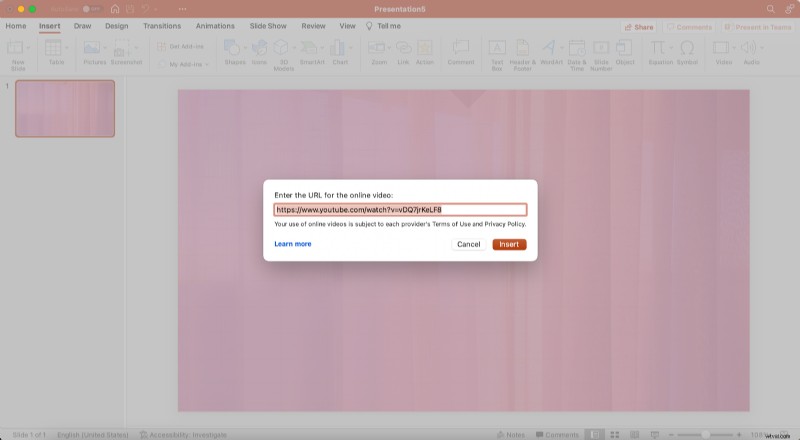The width and height of the screenshot is (800, 440).
Task: Switch to the Home tab
Action: coord(16,26)
